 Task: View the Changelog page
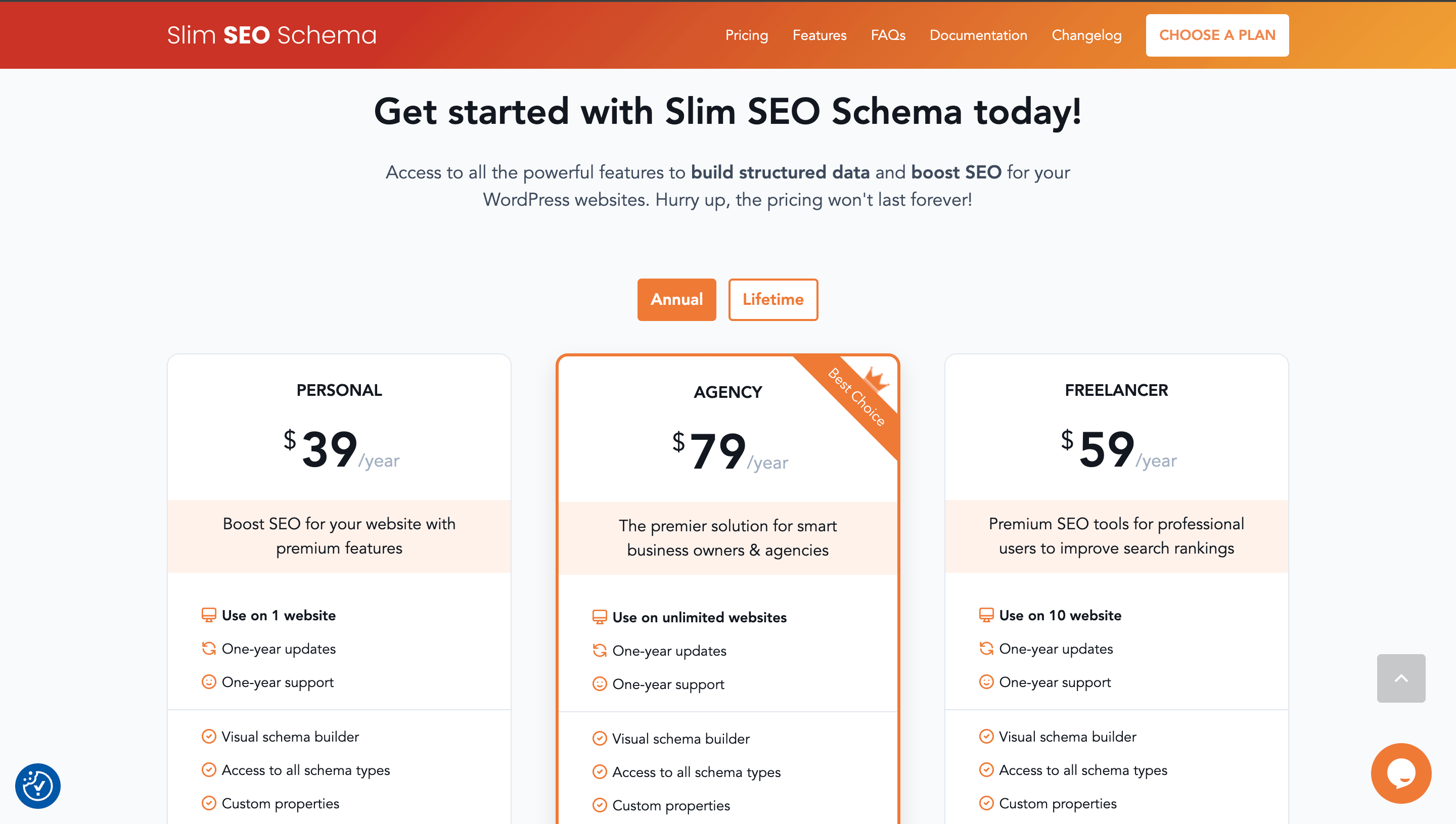[1086, 35]
